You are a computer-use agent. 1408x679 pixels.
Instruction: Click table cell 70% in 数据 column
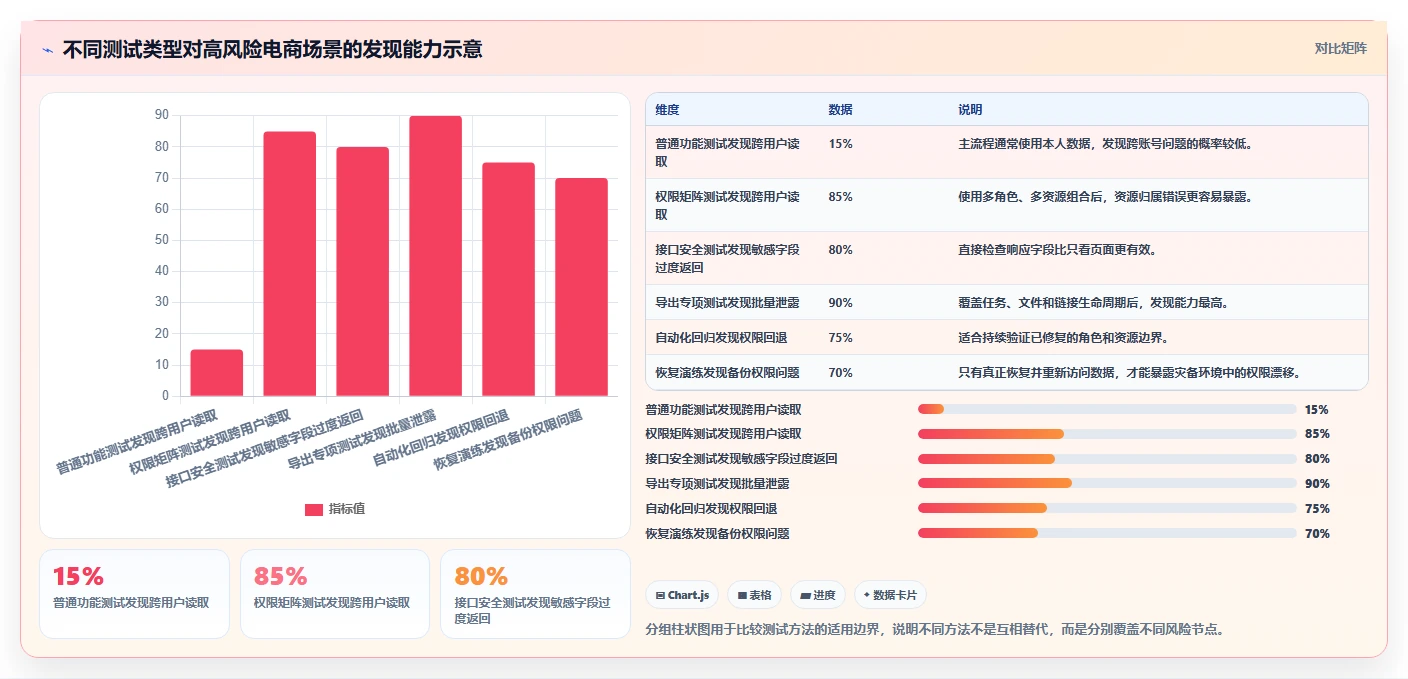point(840,373)
